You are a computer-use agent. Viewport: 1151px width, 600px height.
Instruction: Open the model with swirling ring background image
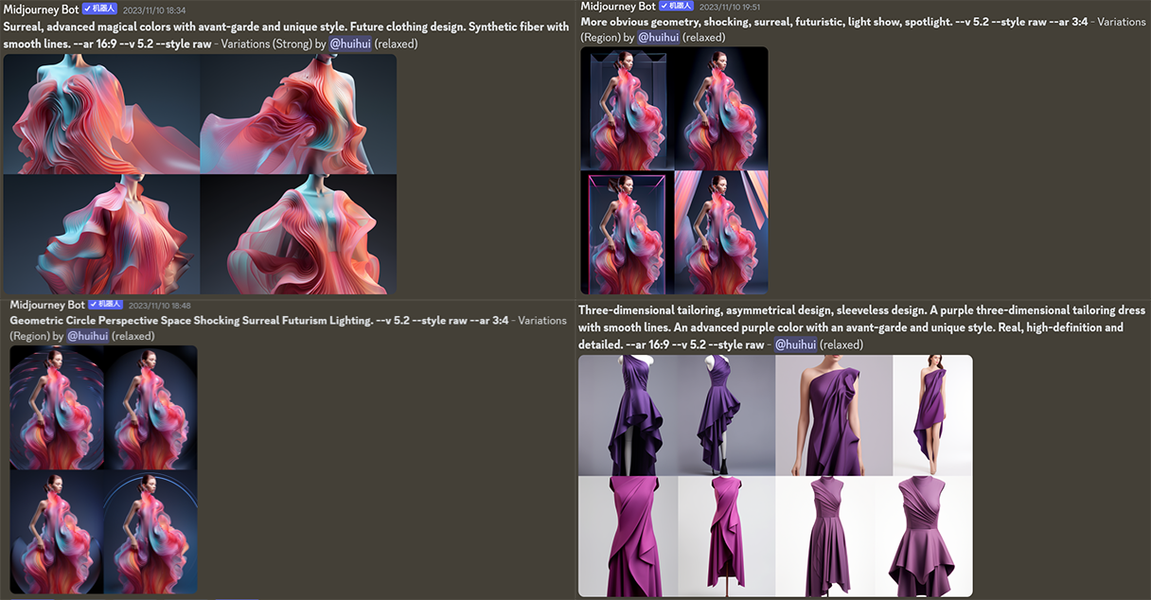pyautogui.click(x=57, y=408)
